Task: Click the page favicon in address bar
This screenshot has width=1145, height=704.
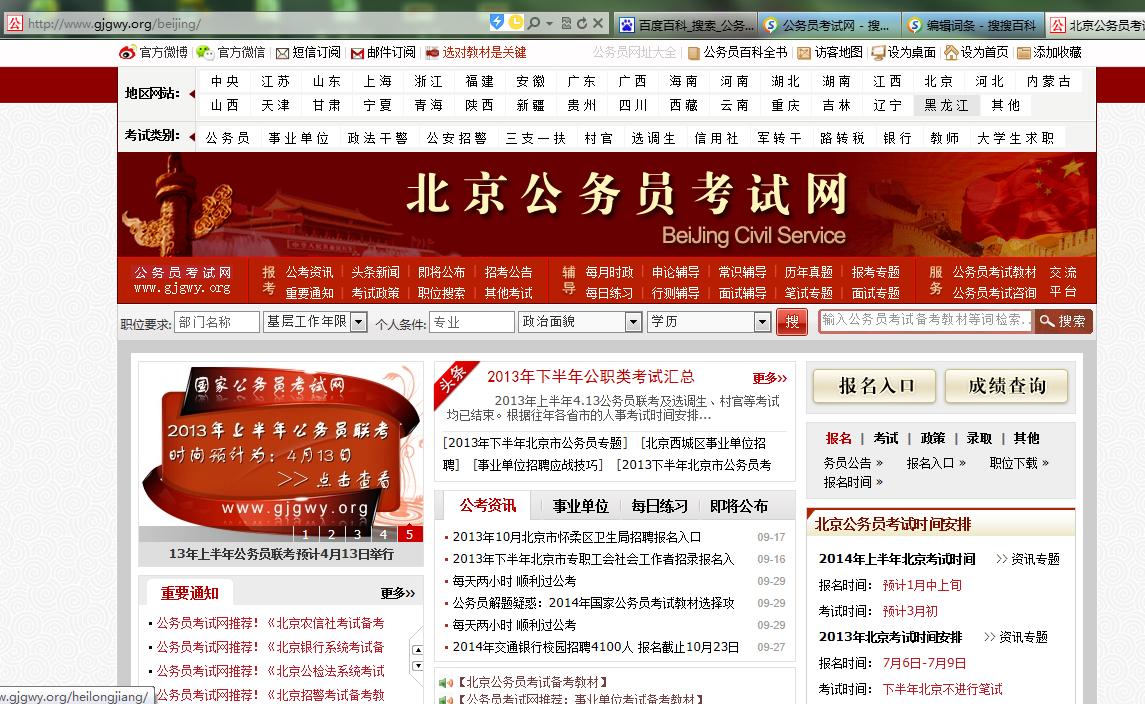Action: click(x=14, y=23)
